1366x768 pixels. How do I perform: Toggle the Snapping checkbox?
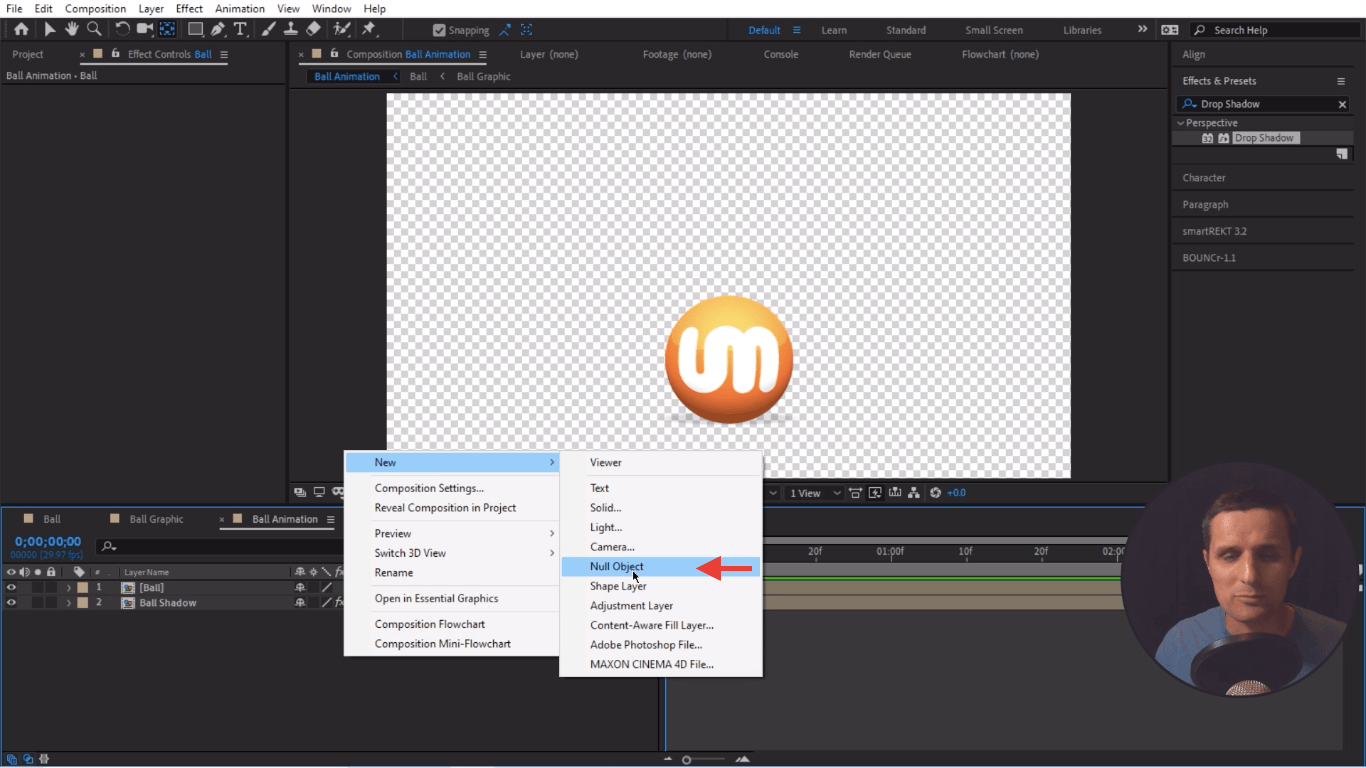439,30
